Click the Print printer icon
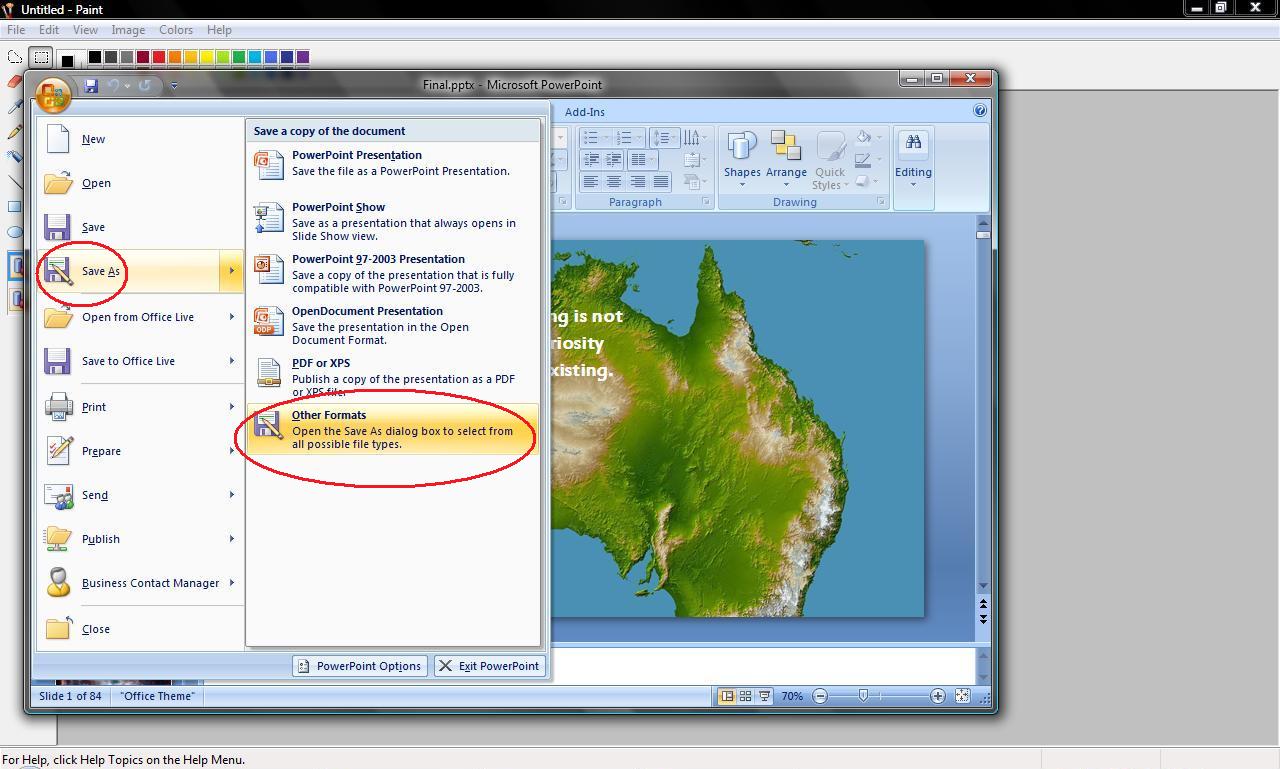Screen dimensions: 1280x769 (58, 407)
